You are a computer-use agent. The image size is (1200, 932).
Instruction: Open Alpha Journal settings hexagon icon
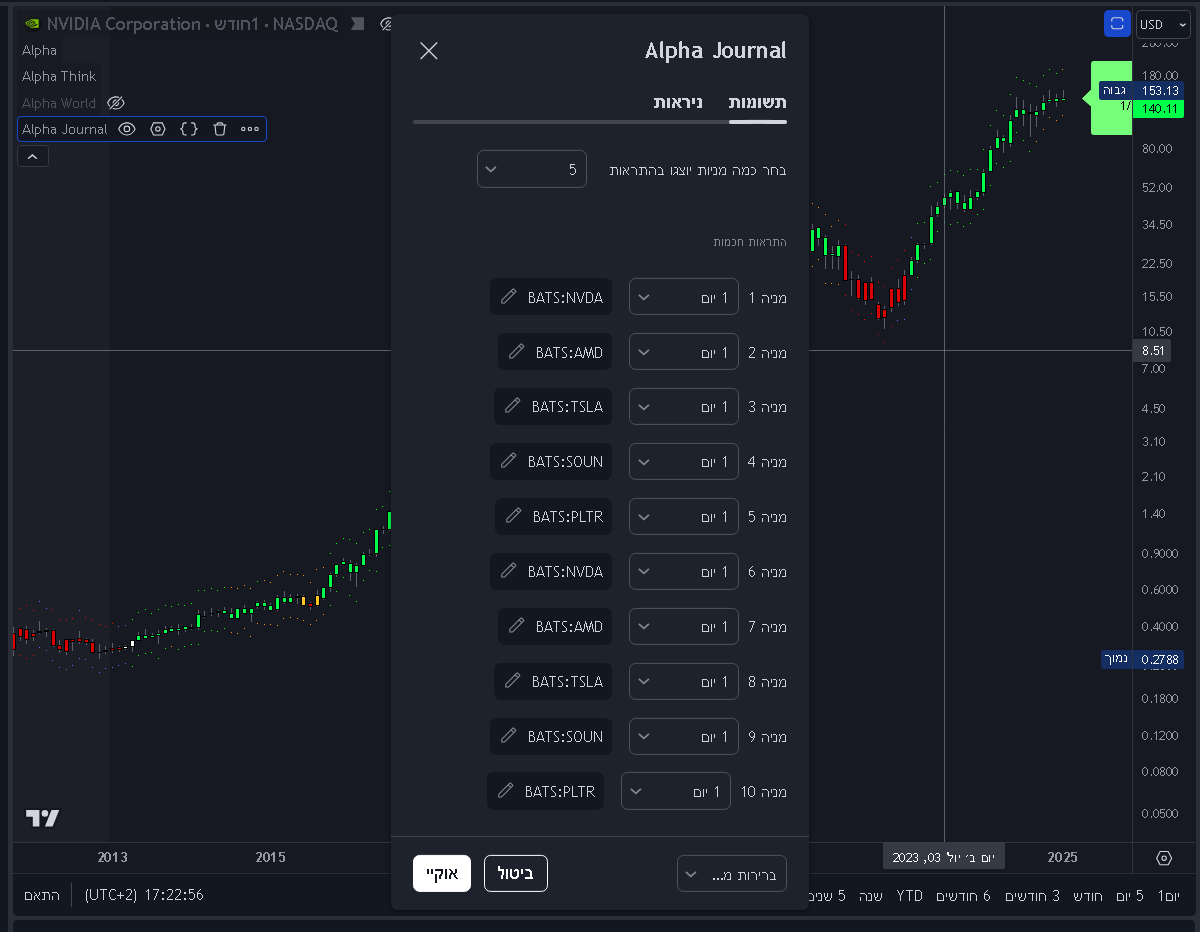157,129
